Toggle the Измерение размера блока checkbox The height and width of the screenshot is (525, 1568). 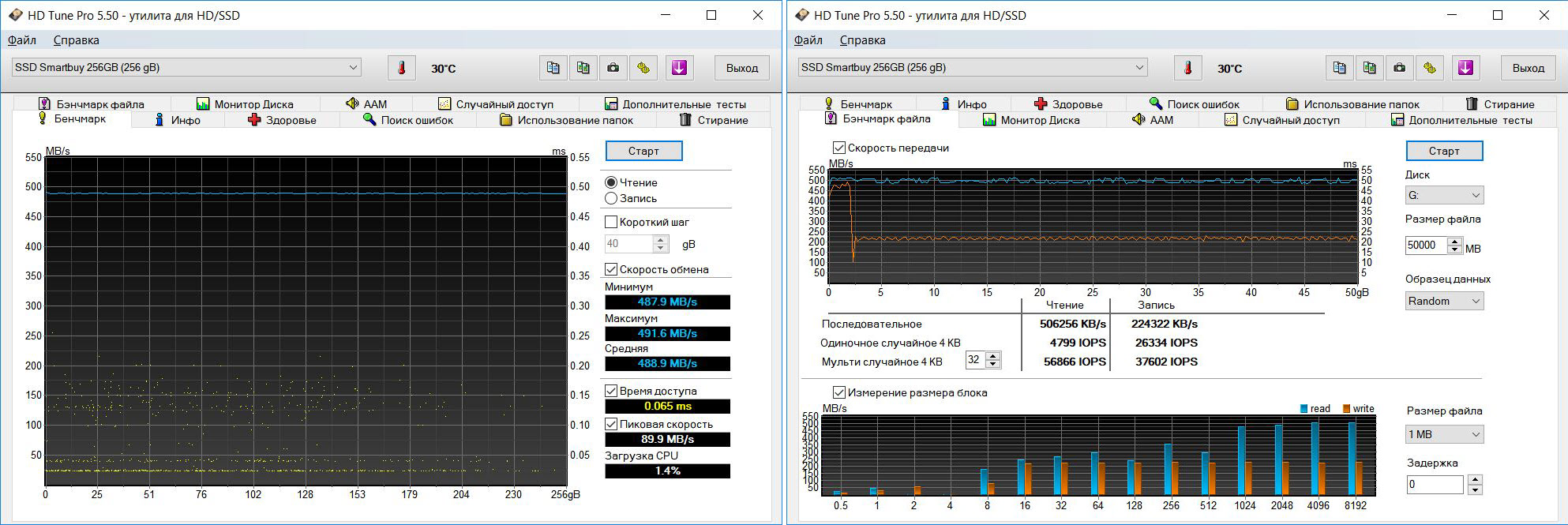click(839, 392)
